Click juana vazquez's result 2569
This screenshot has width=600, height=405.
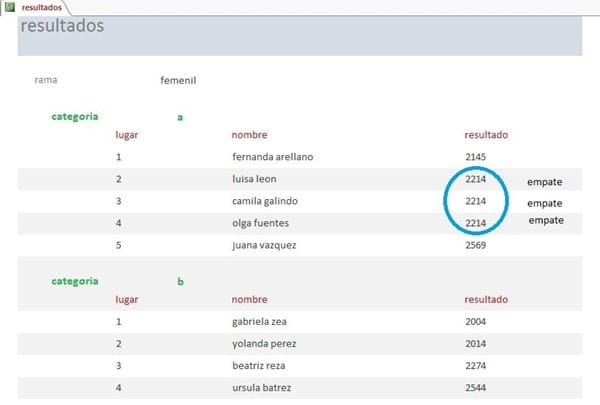pyautogui.click(x=476, y=245)
